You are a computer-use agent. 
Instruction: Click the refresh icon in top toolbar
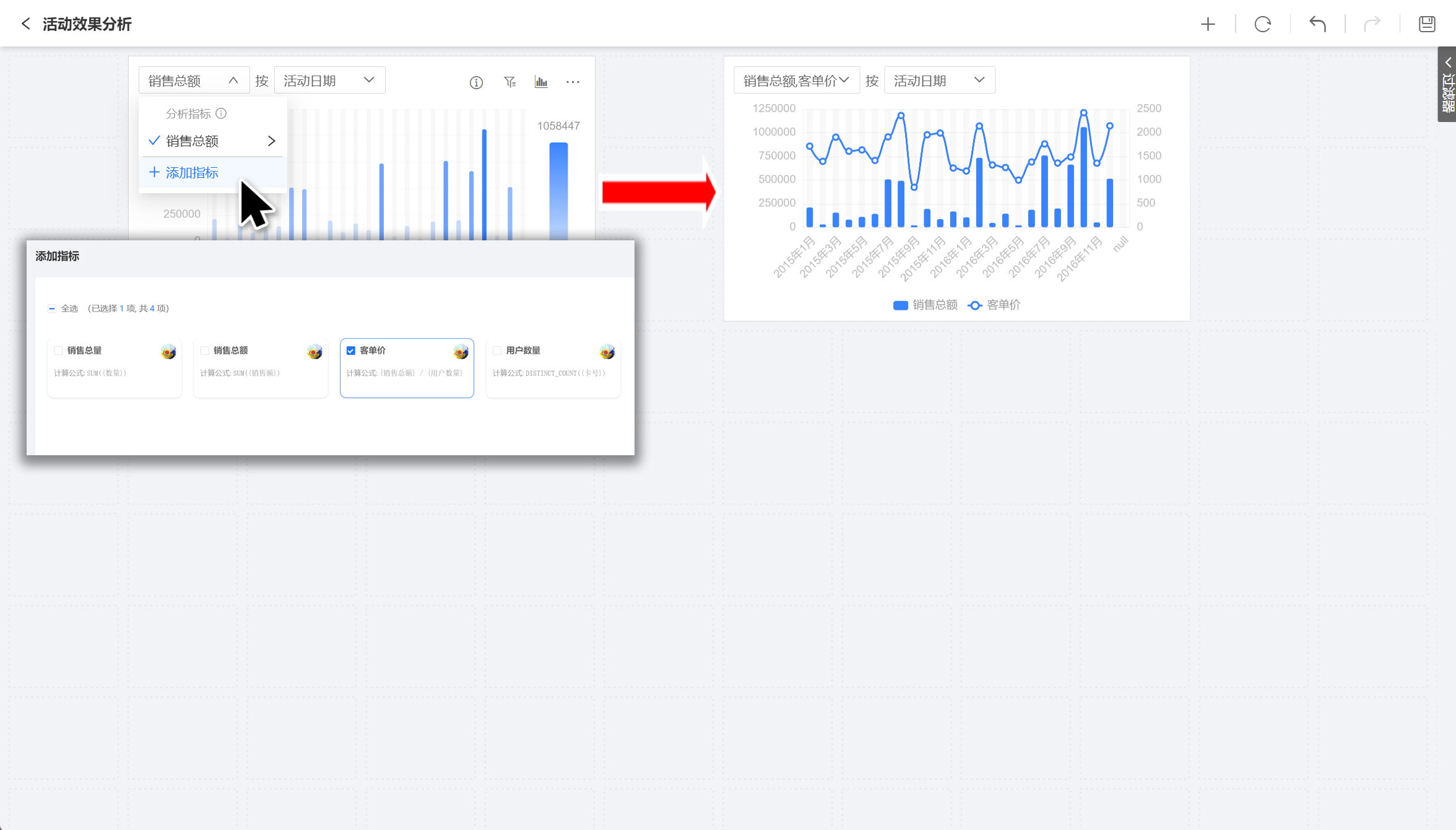pyautogui.click(x=1262, y=24)
